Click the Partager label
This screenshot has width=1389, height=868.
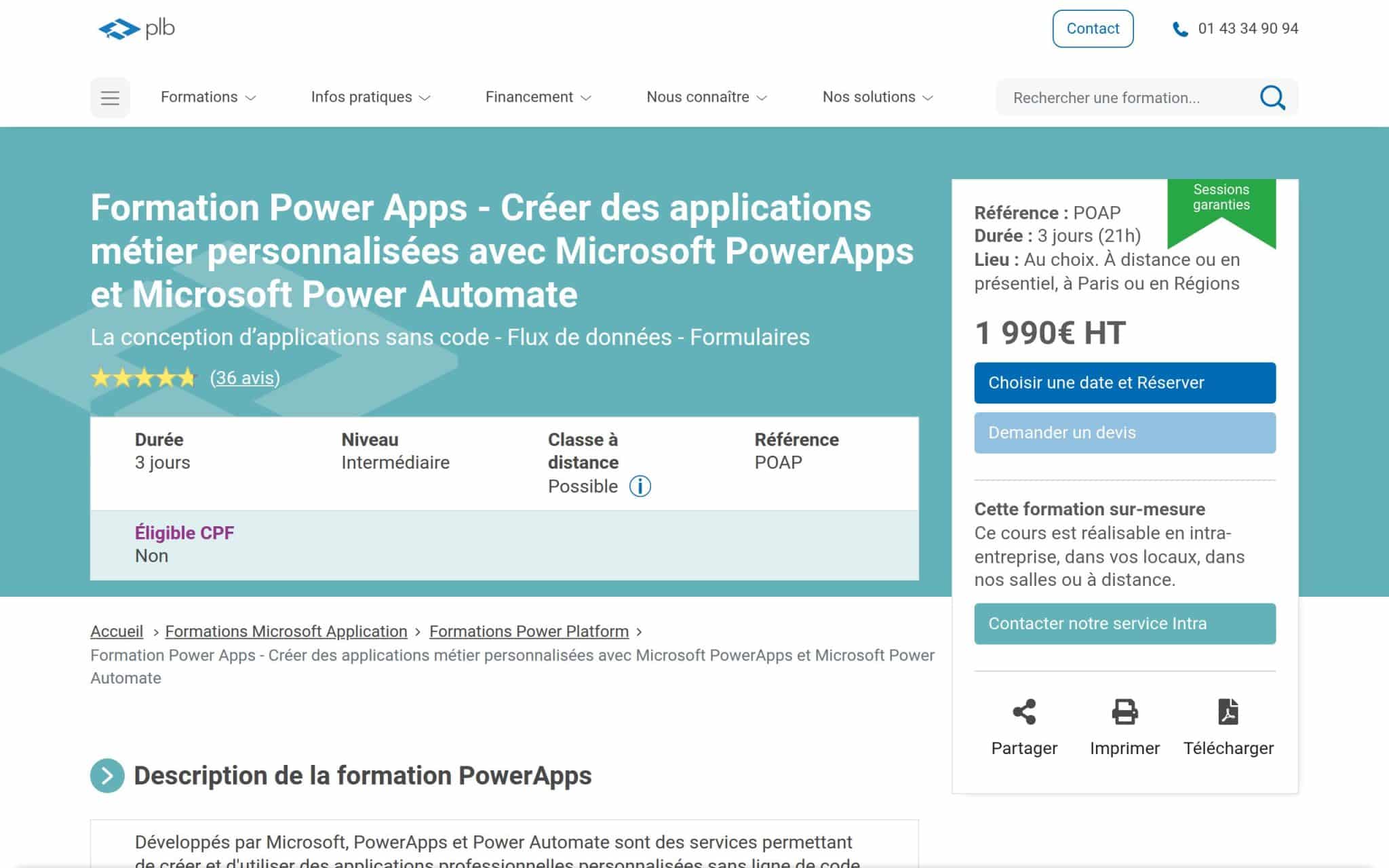pos(1024,748)
